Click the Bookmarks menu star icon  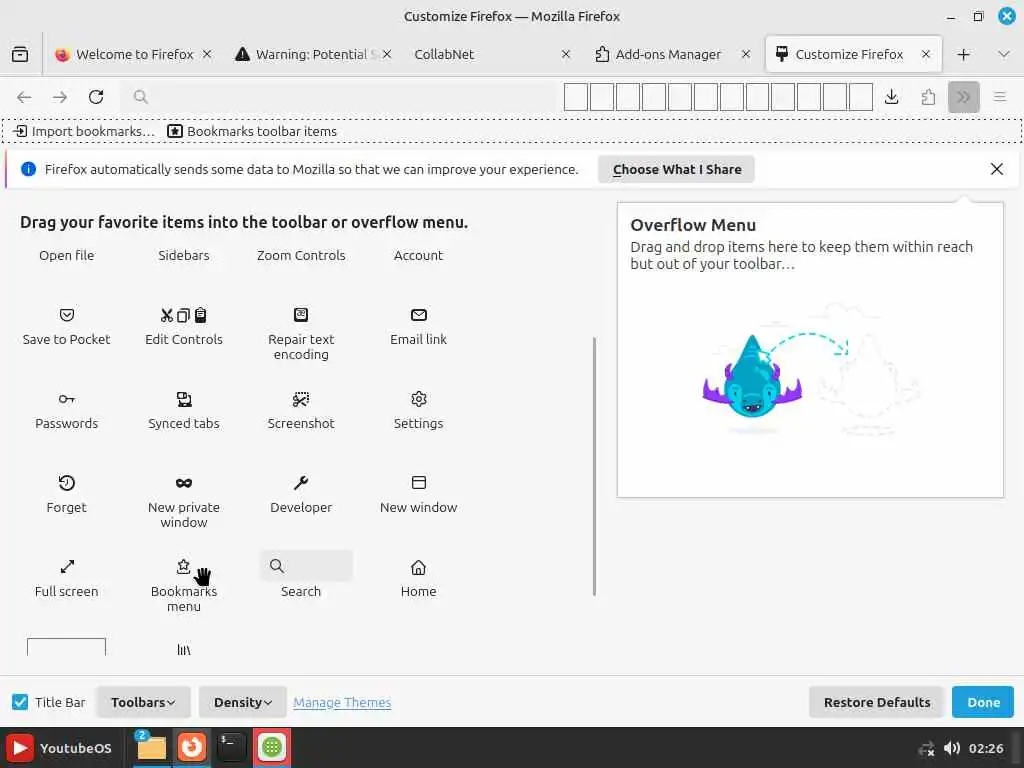click(x=184, y=566)
